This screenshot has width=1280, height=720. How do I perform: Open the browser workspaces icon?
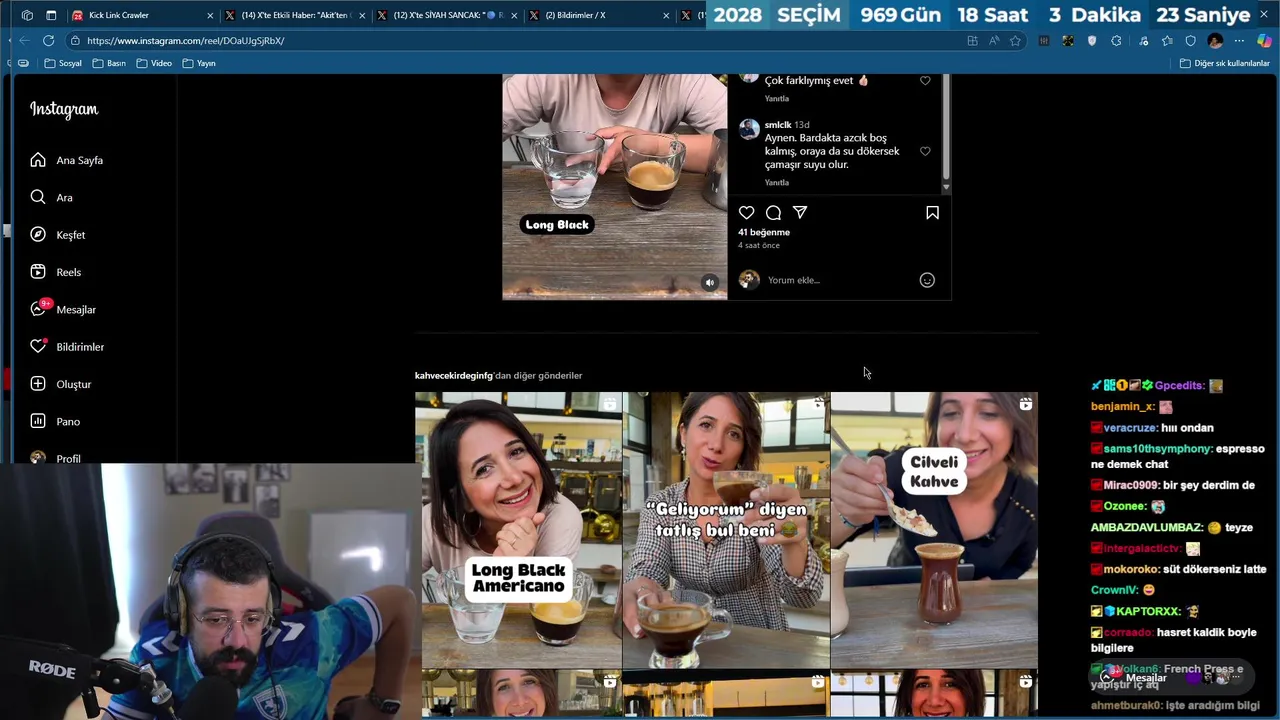click(27, 15)
